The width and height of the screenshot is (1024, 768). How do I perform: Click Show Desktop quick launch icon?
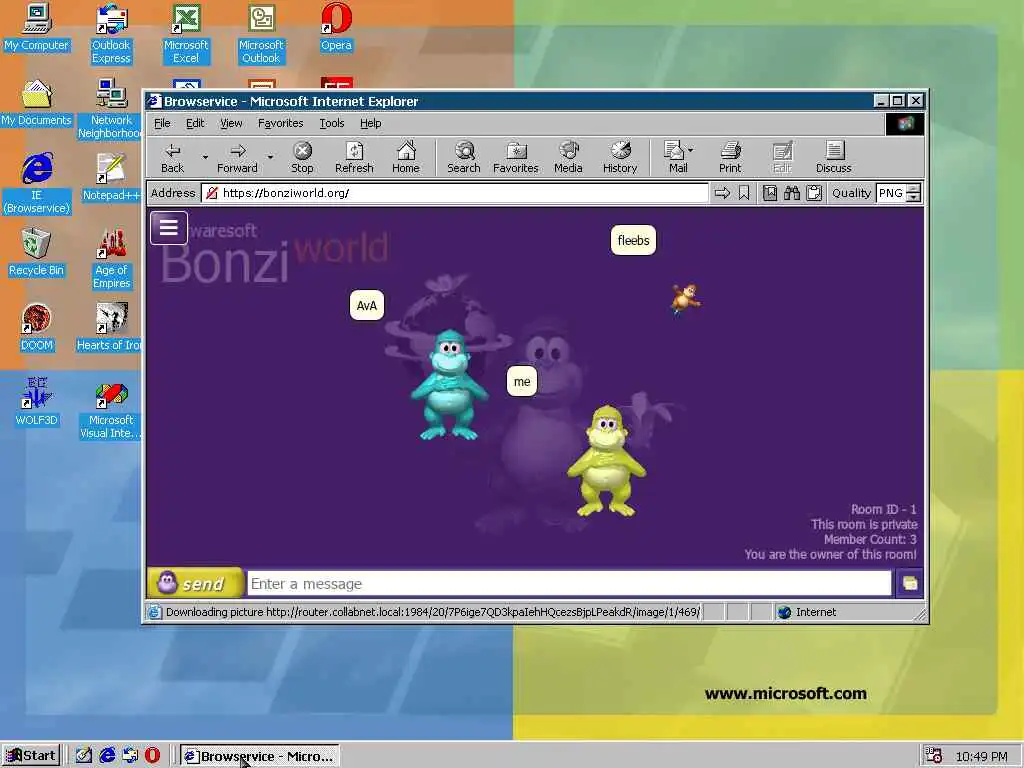84,755
